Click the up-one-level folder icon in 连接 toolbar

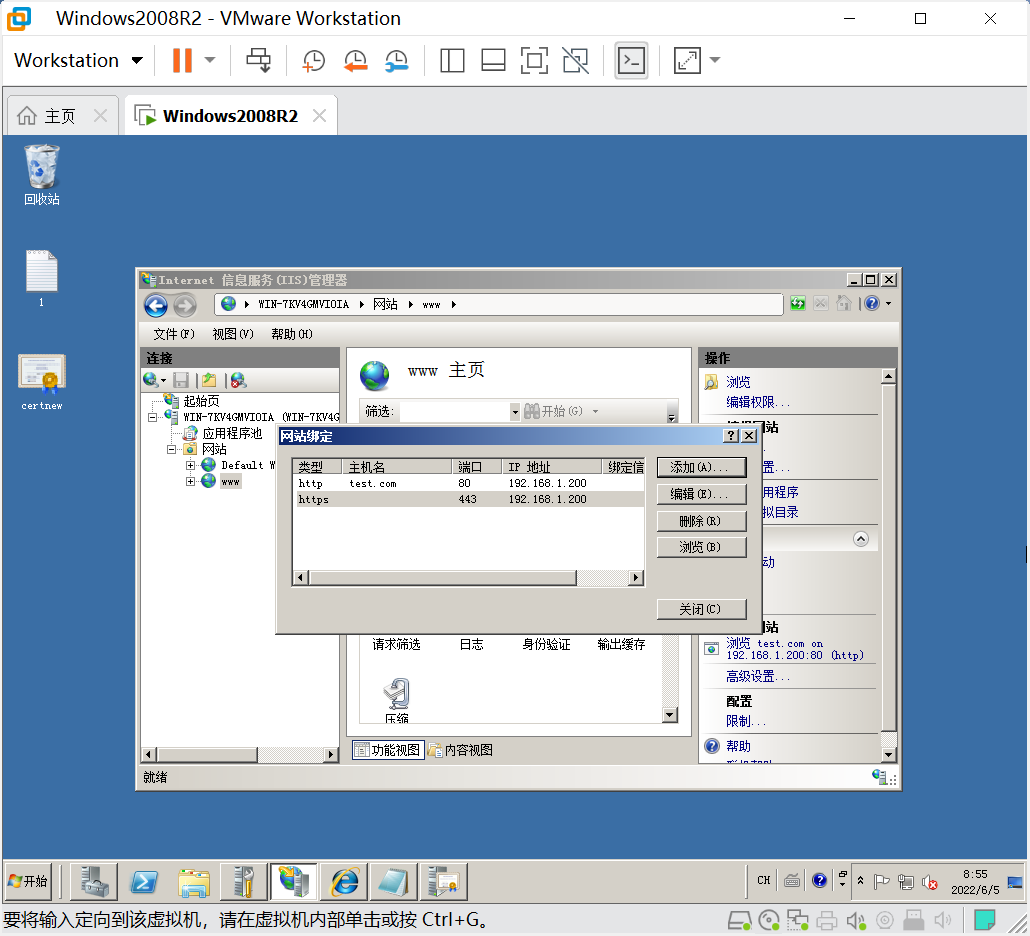(x=209, y=380)
